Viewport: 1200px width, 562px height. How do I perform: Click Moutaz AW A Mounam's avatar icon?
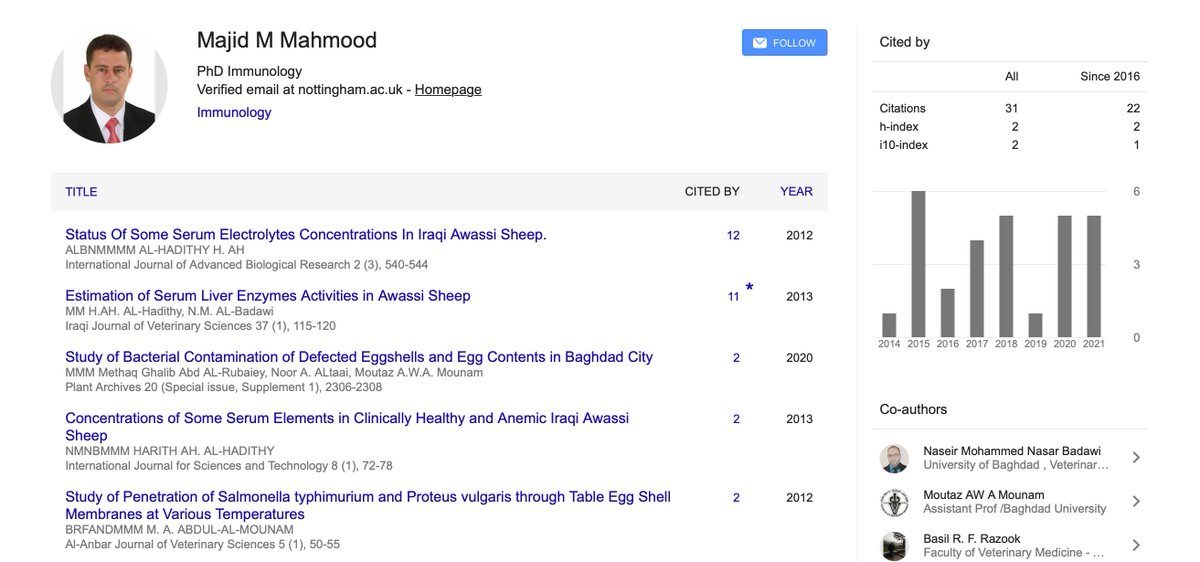click(894, 502)
